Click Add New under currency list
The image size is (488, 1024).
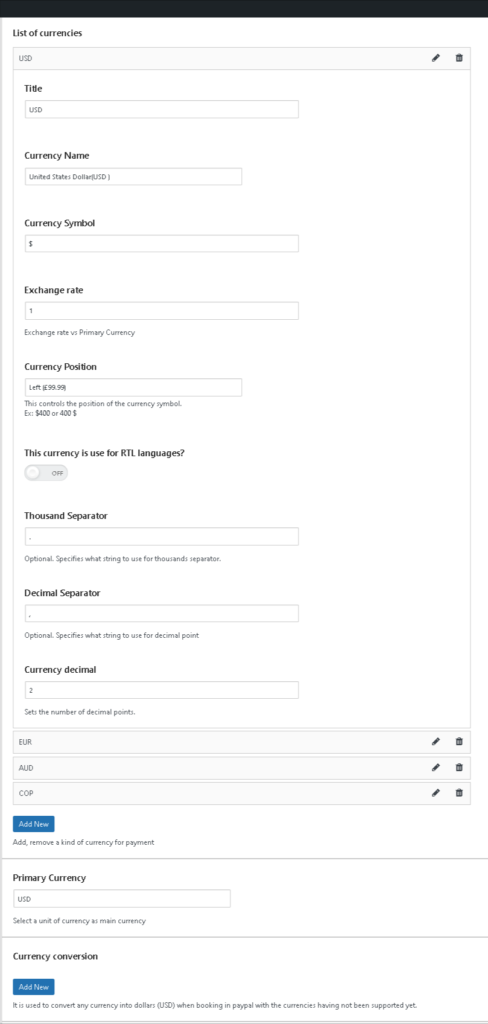[33, 824]
